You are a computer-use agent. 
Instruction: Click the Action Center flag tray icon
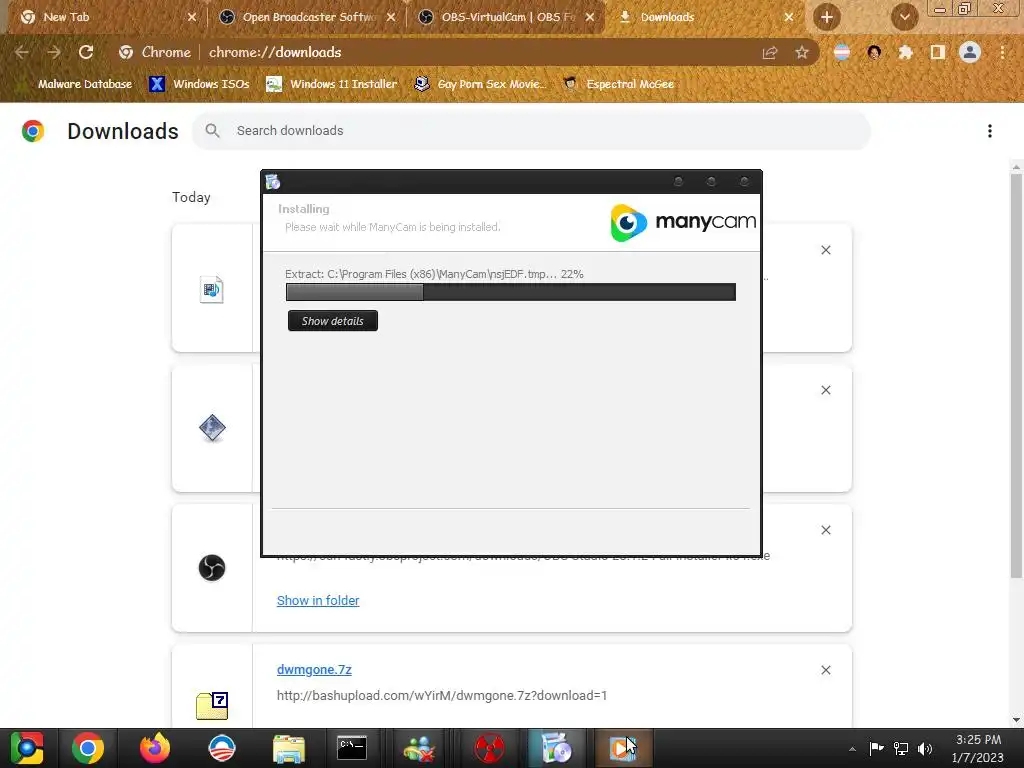click(x=876, y=748)
